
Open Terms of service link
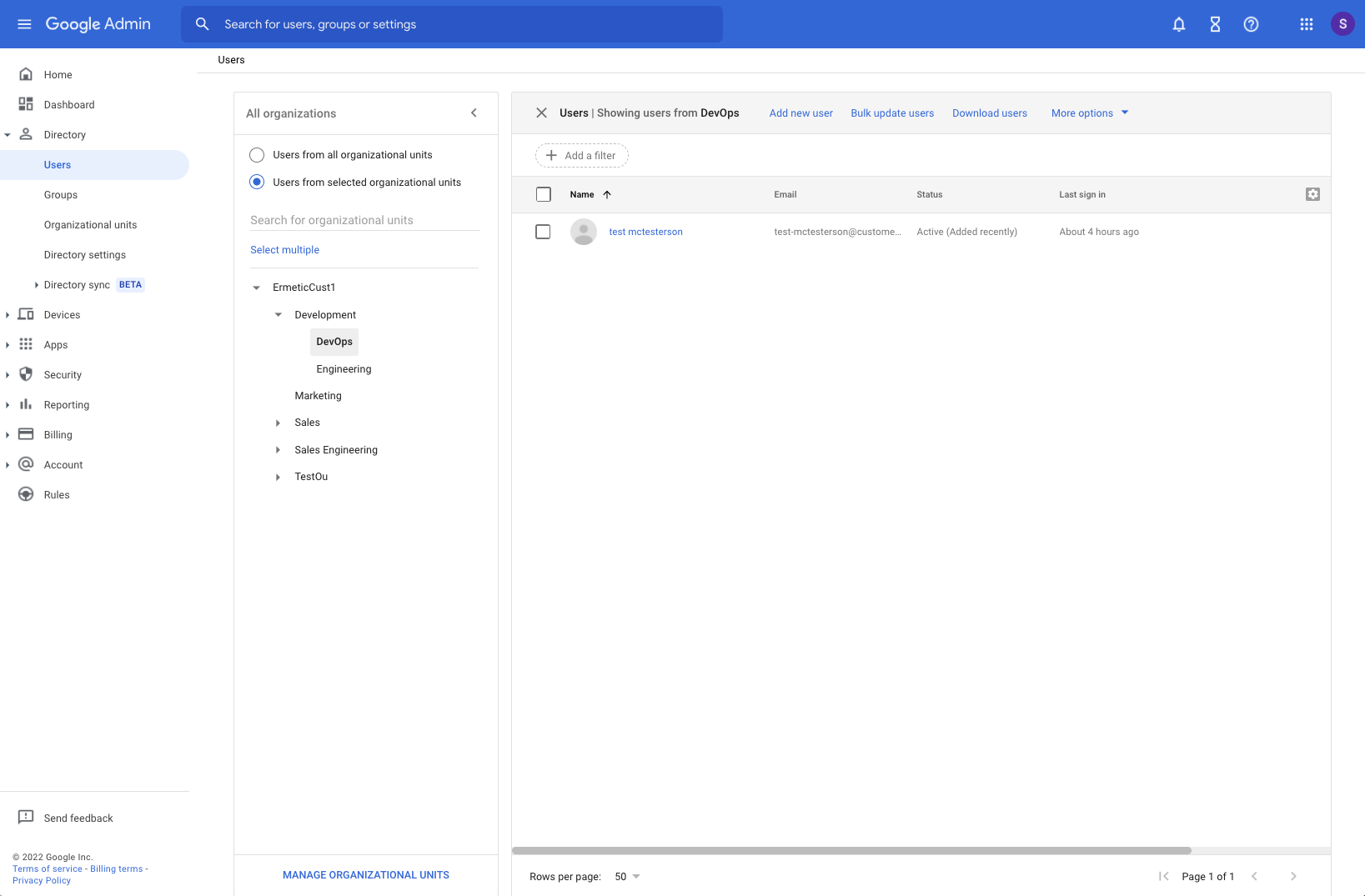(48, 868)
